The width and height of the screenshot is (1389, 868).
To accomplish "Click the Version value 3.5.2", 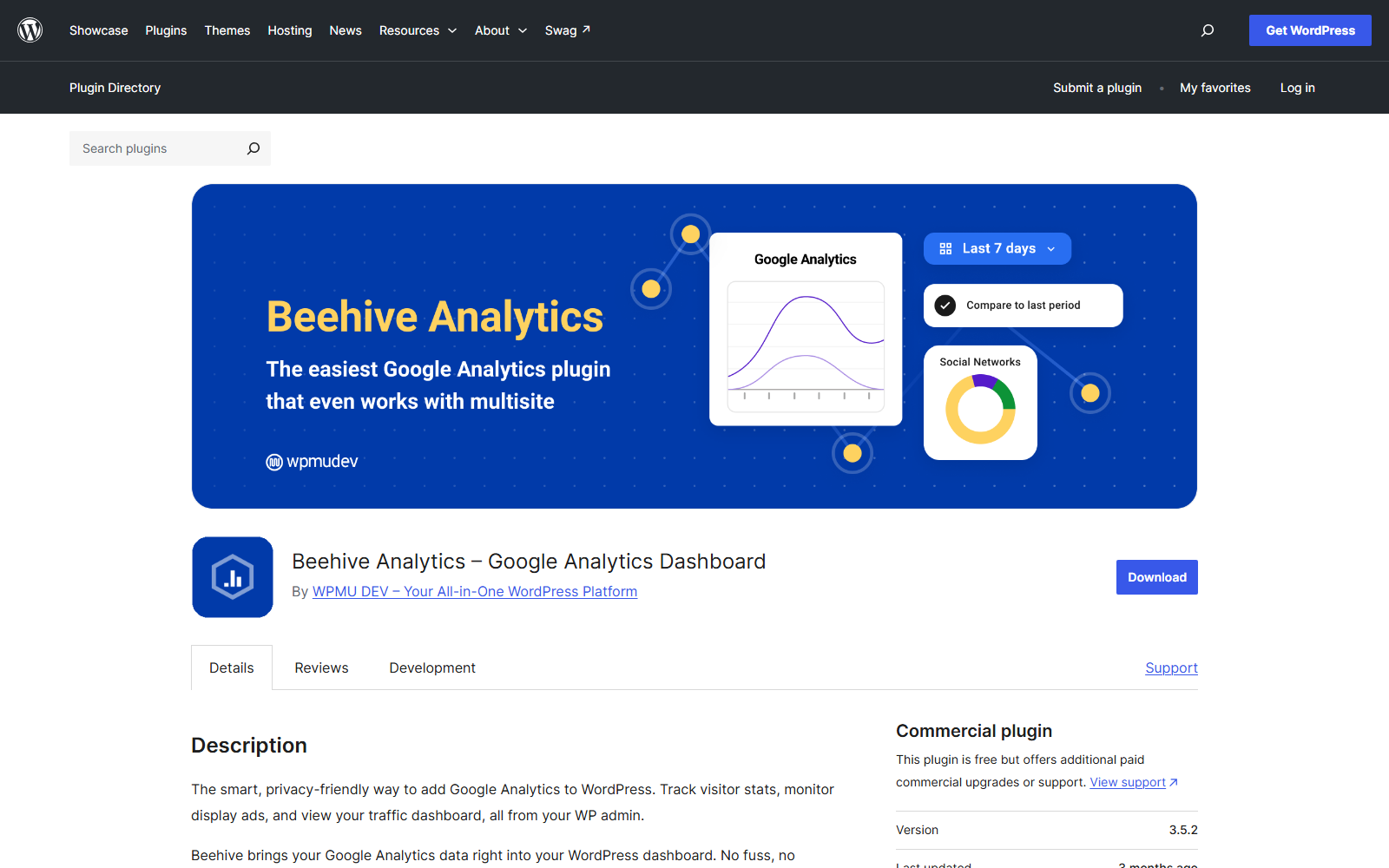I will coord(1183,830).
